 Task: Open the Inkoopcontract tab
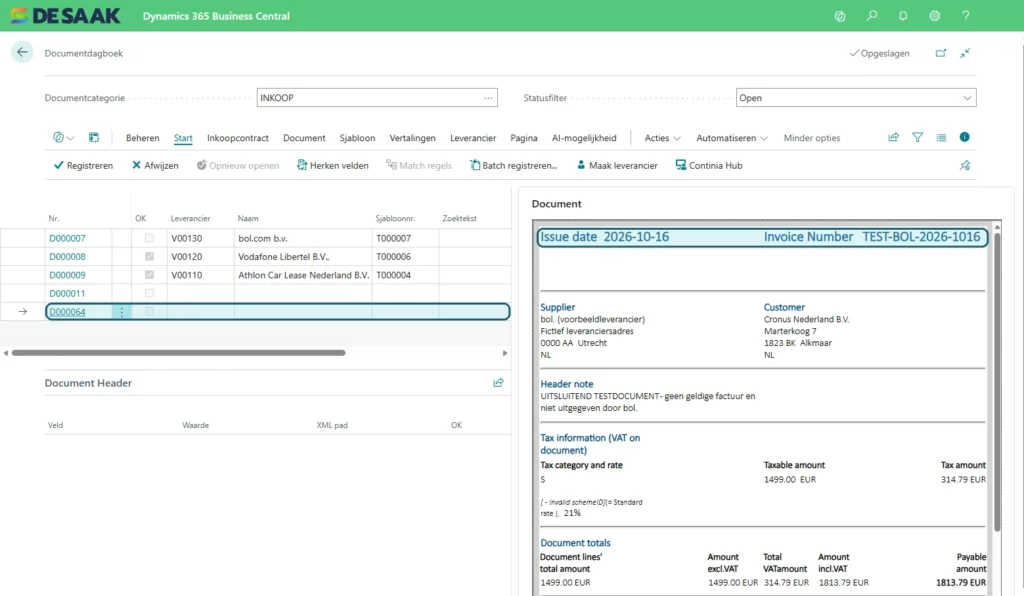point(238,138)
